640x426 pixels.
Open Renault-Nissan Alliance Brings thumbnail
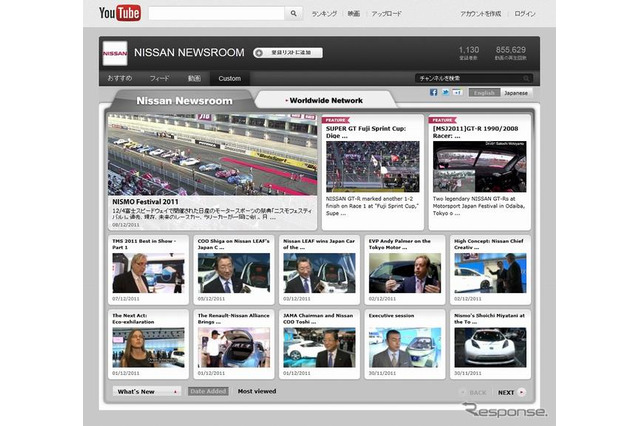click(234, 347)
